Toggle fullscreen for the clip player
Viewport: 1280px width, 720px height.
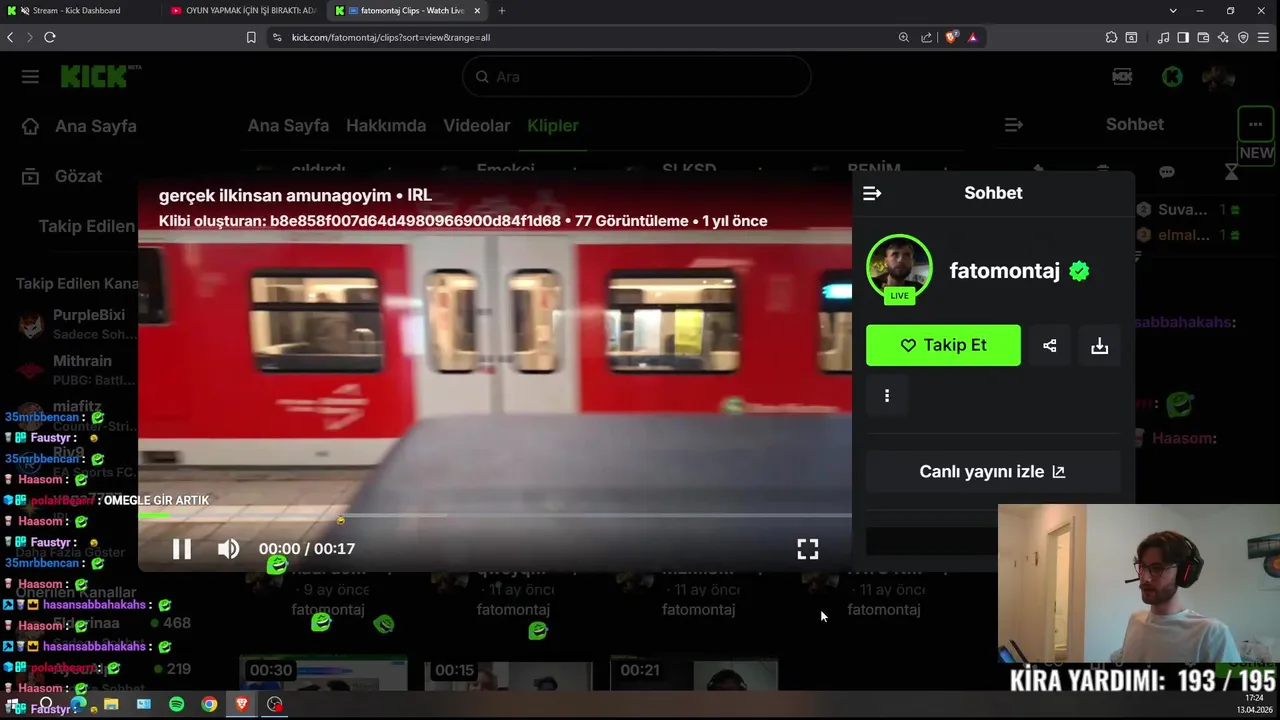point(808,549)
